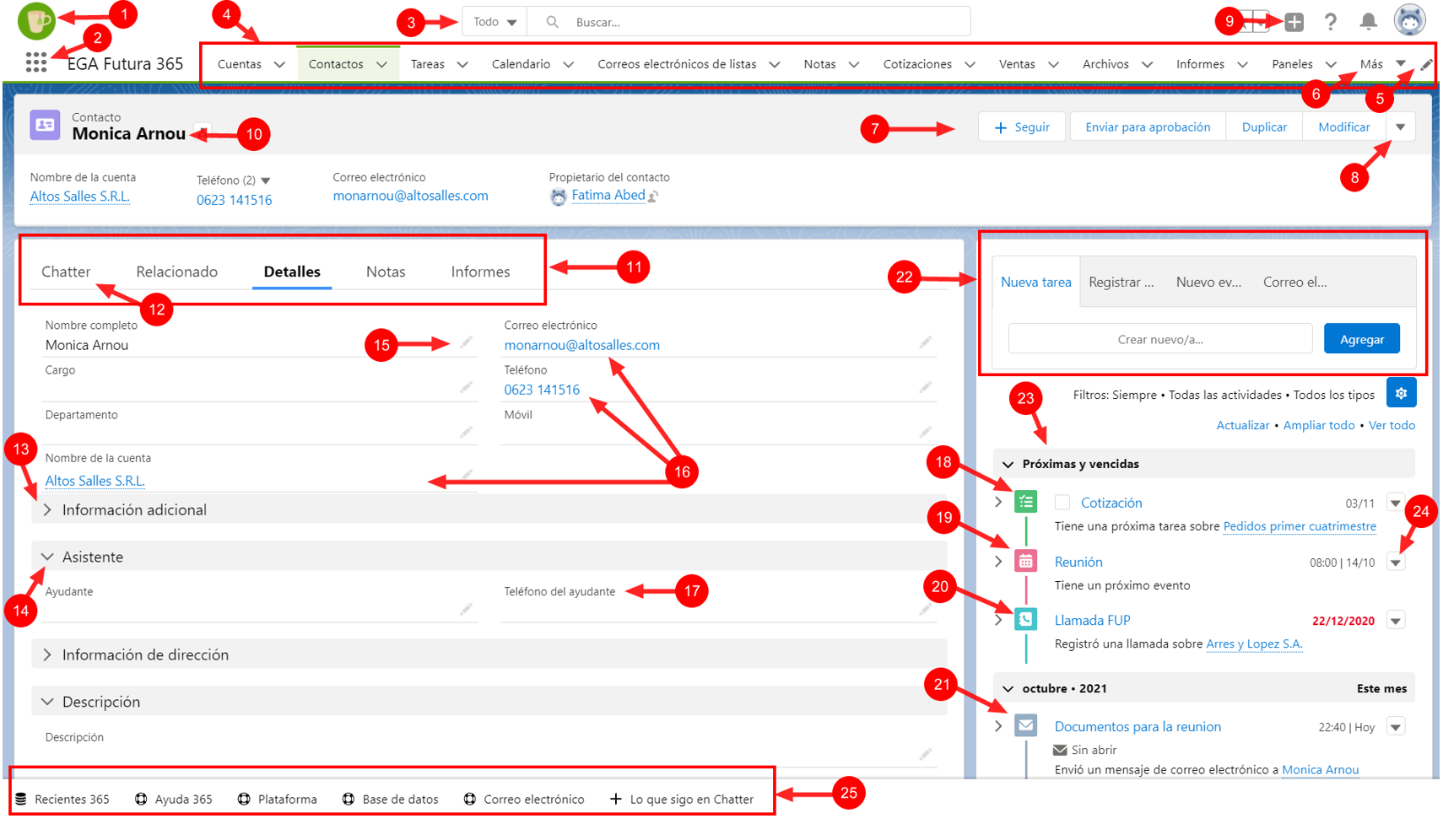
Task: Open Ayuda 365 utility item
Action: click(x=174, y=800)
